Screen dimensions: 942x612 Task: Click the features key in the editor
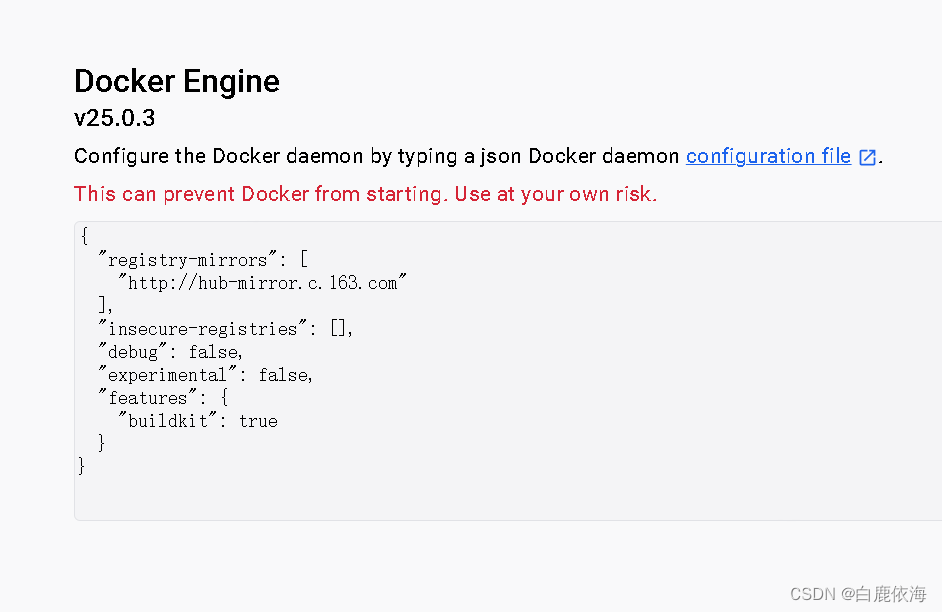pos(148,397)
